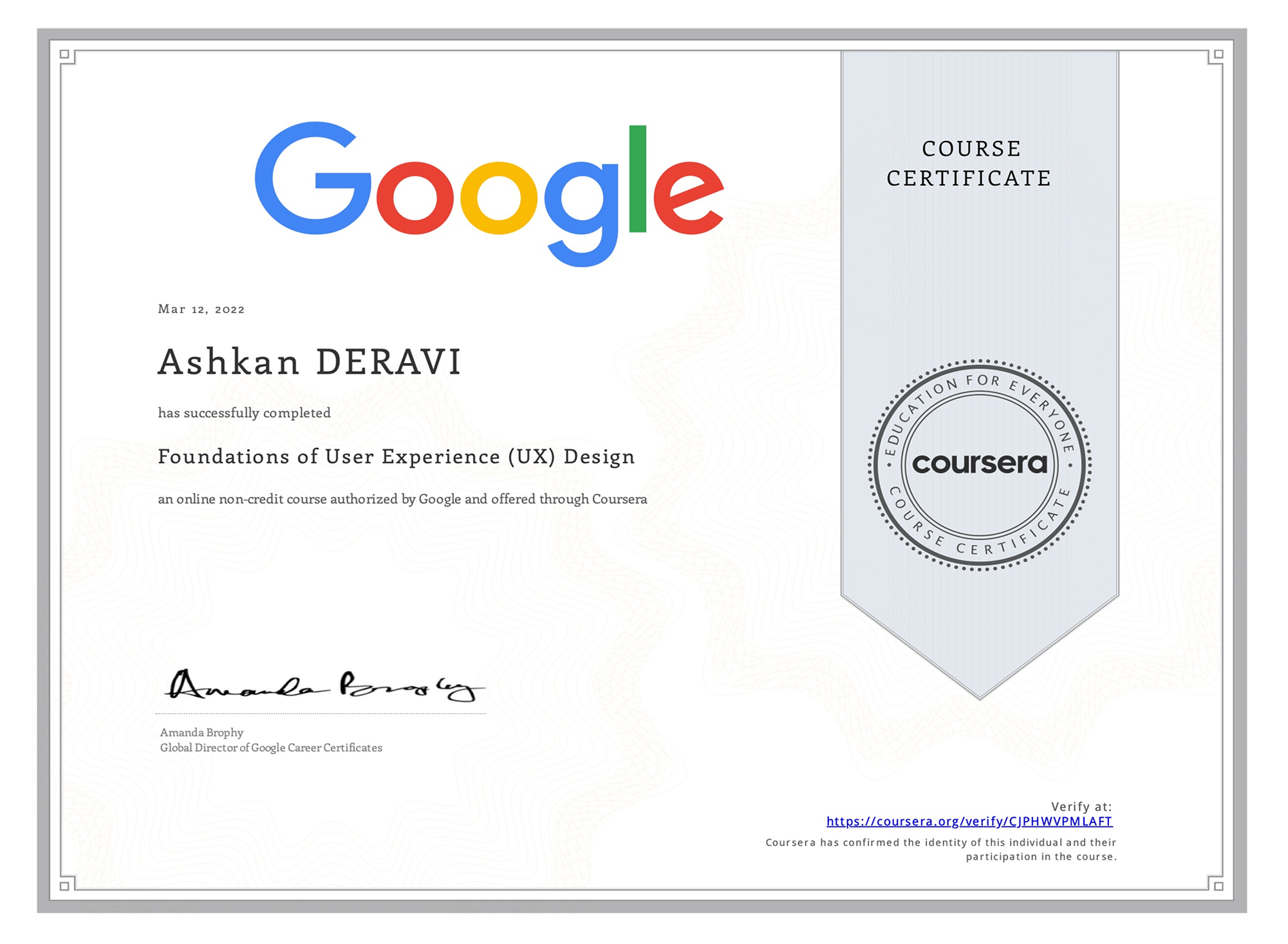
Task: Click the 'Verify at:' label
Action: pyautogui.click(x=1081, y=806)
